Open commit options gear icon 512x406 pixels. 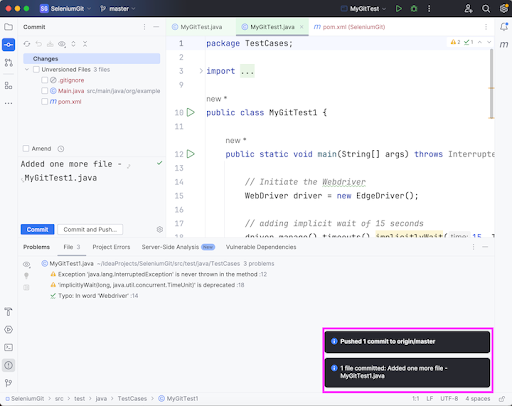[x=160, y=229]
